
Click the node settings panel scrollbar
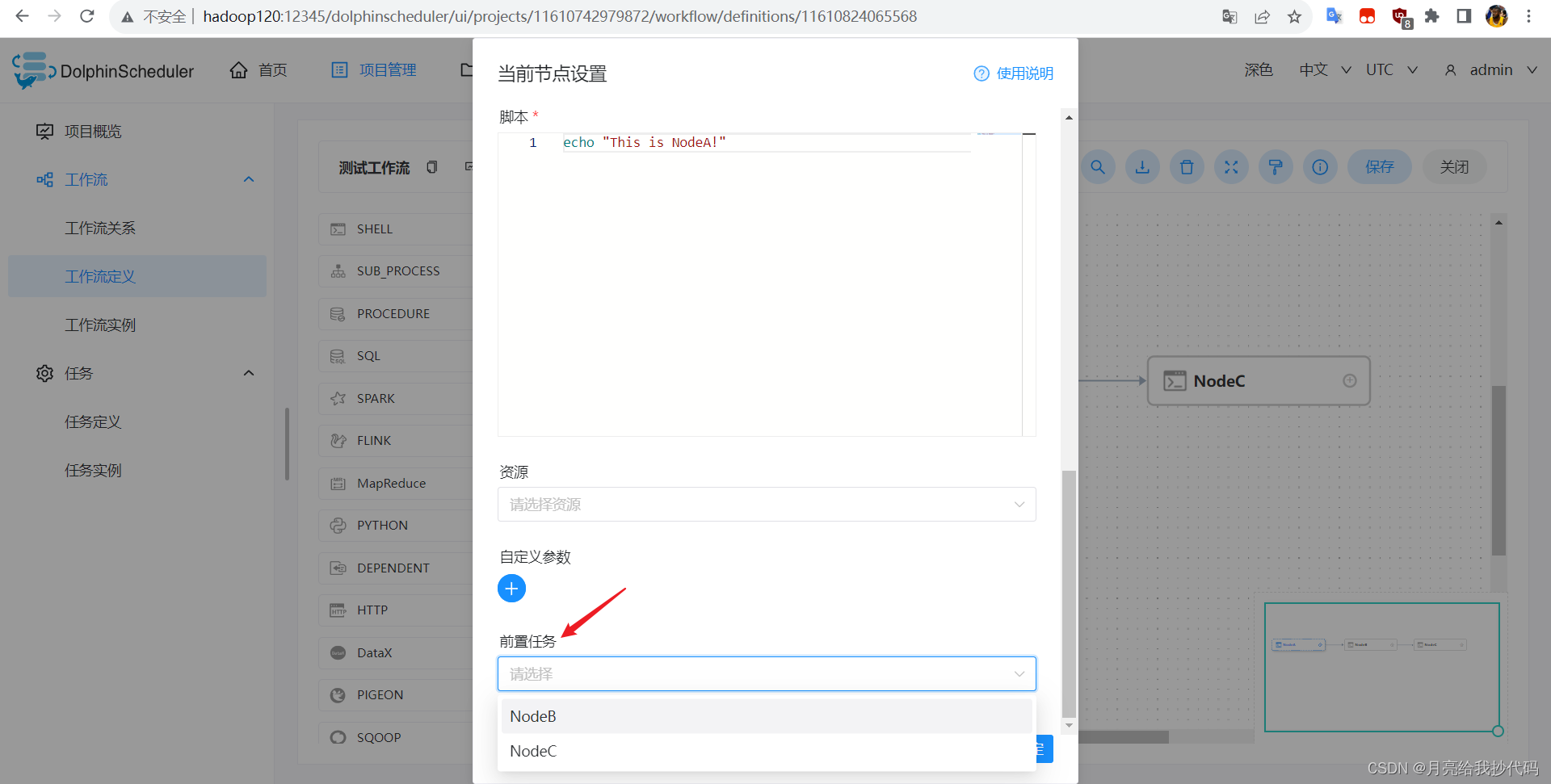[1069, 593]
